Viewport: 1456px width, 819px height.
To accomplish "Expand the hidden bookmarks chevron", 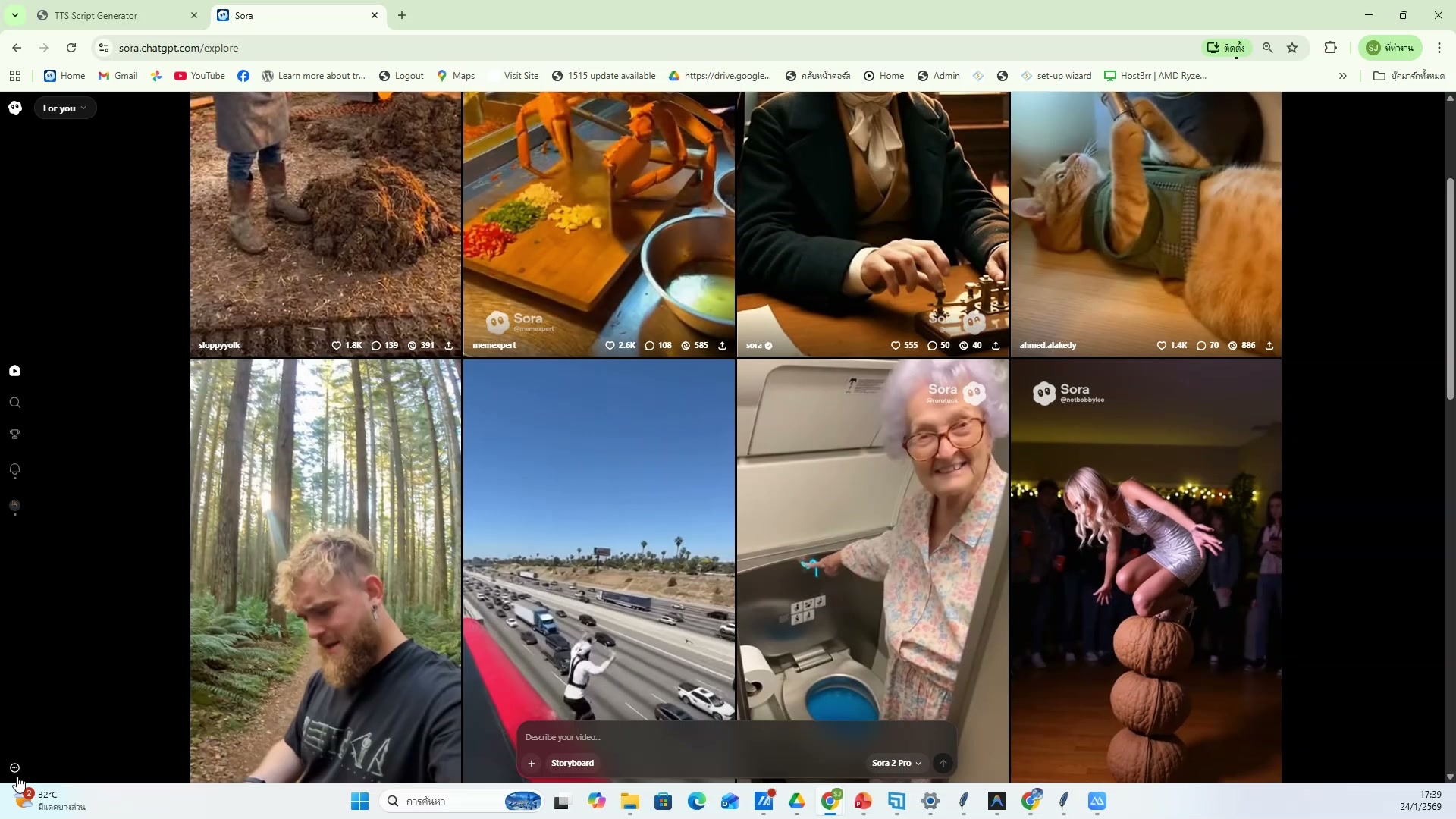I will coord(1342,76).
